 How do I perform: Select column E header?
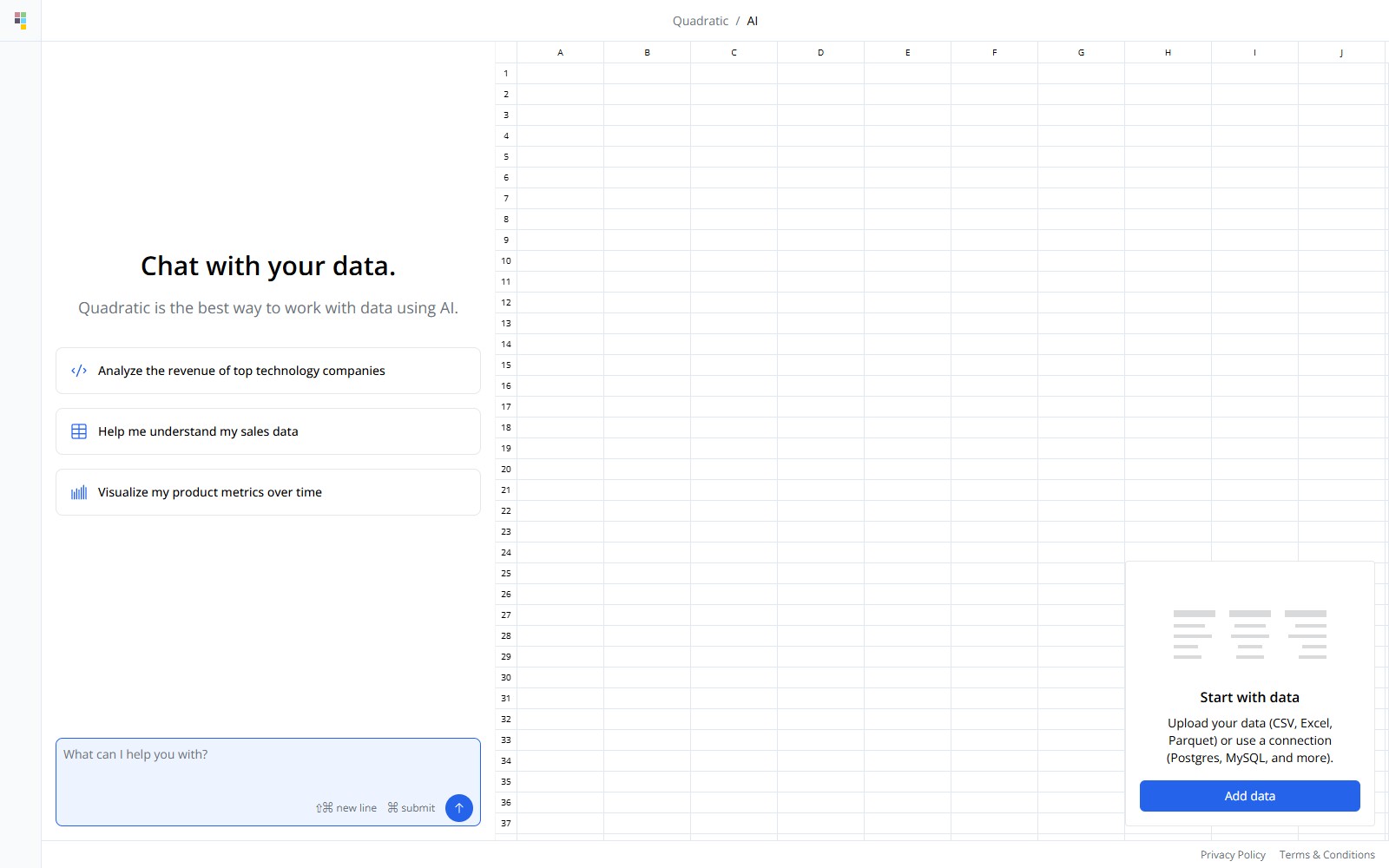pos(908,52)
